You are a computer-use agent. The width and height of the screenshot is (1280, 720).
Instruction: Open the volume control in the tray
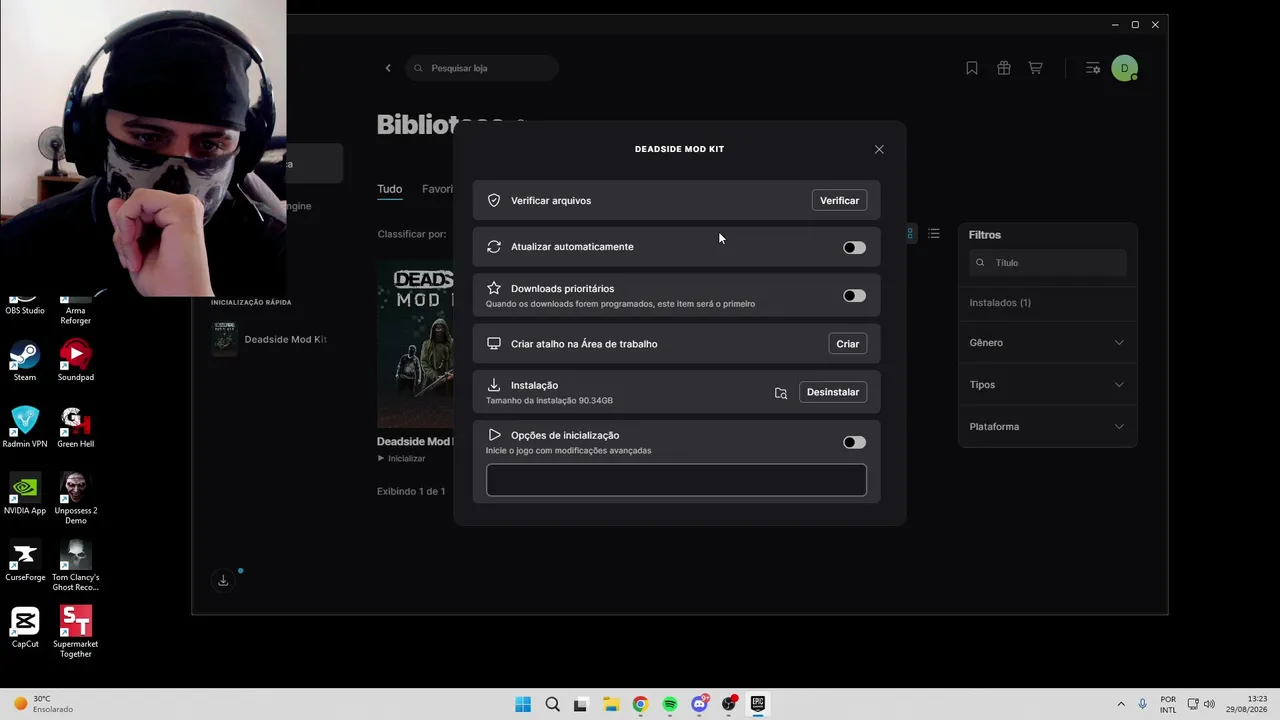point(1209,704)
